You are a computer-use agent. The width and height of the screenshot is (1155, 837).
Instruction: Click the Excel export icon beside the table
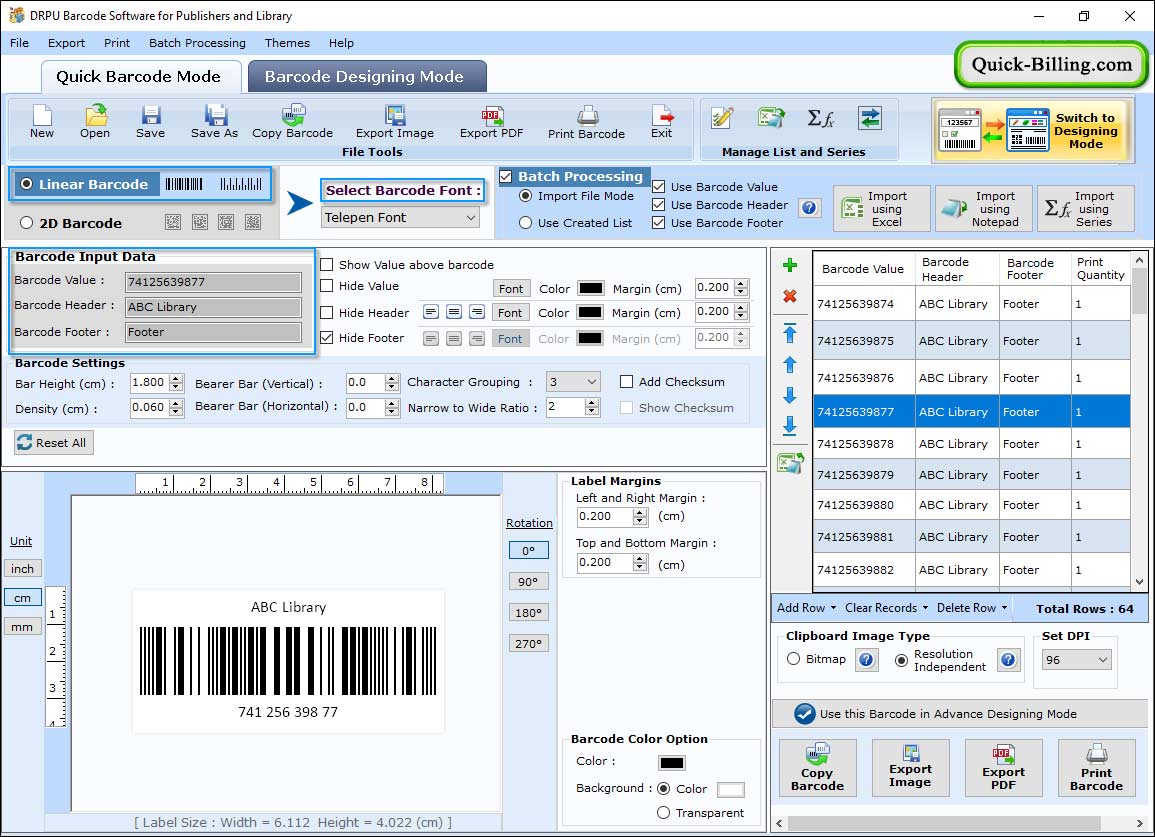pos(790,463)
